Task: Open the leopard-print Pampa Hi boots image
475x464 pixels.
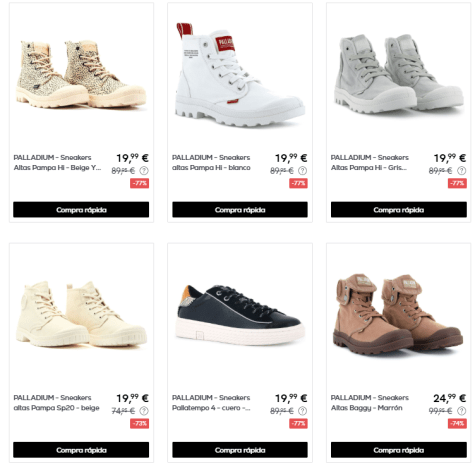Action: pyautogui.click(x=81, y=74)
